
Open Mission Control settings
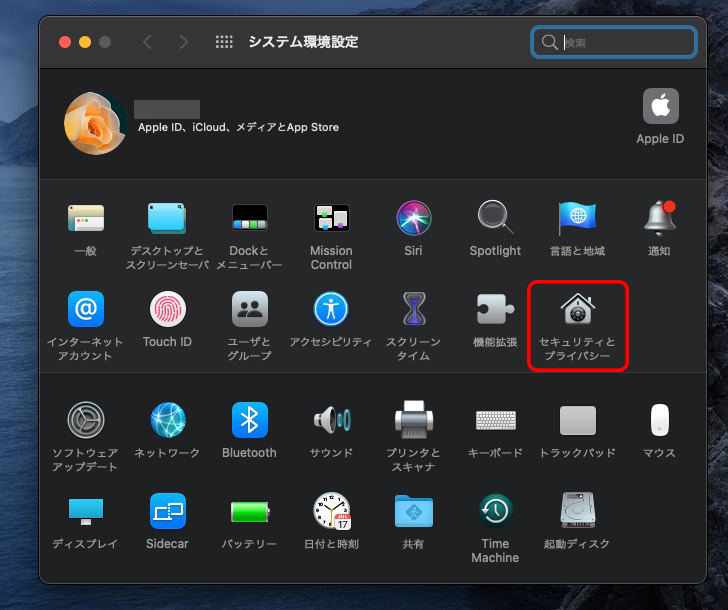[x=331, y=218]
